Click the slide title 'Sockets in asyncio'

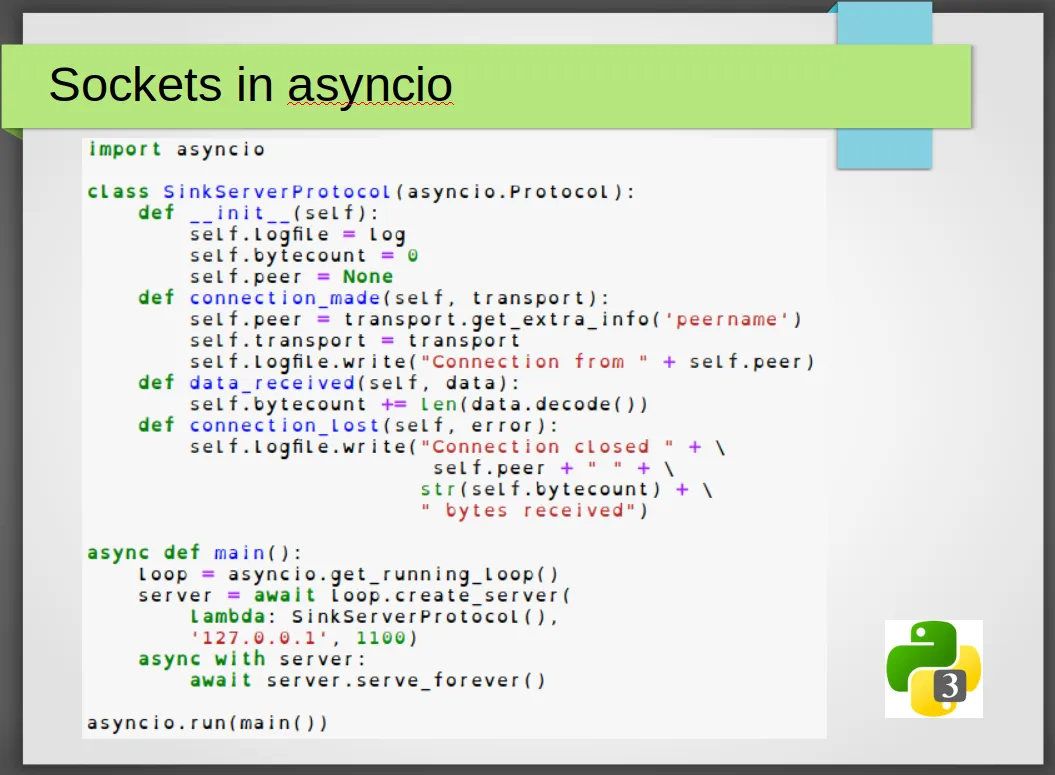point(250,85)
